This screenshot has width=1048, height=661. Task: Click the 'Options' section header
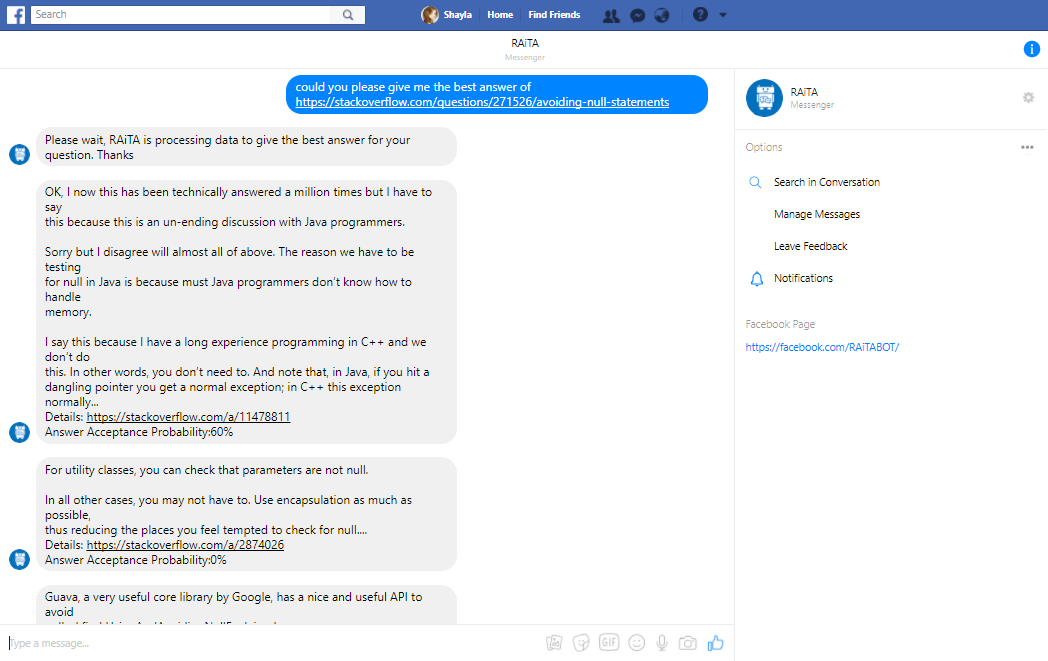click(764, 147)
